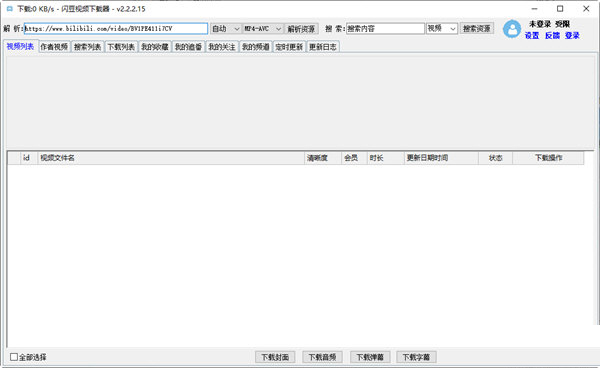Open the 反馈 link
600x368 pixels.
(552, 36)
